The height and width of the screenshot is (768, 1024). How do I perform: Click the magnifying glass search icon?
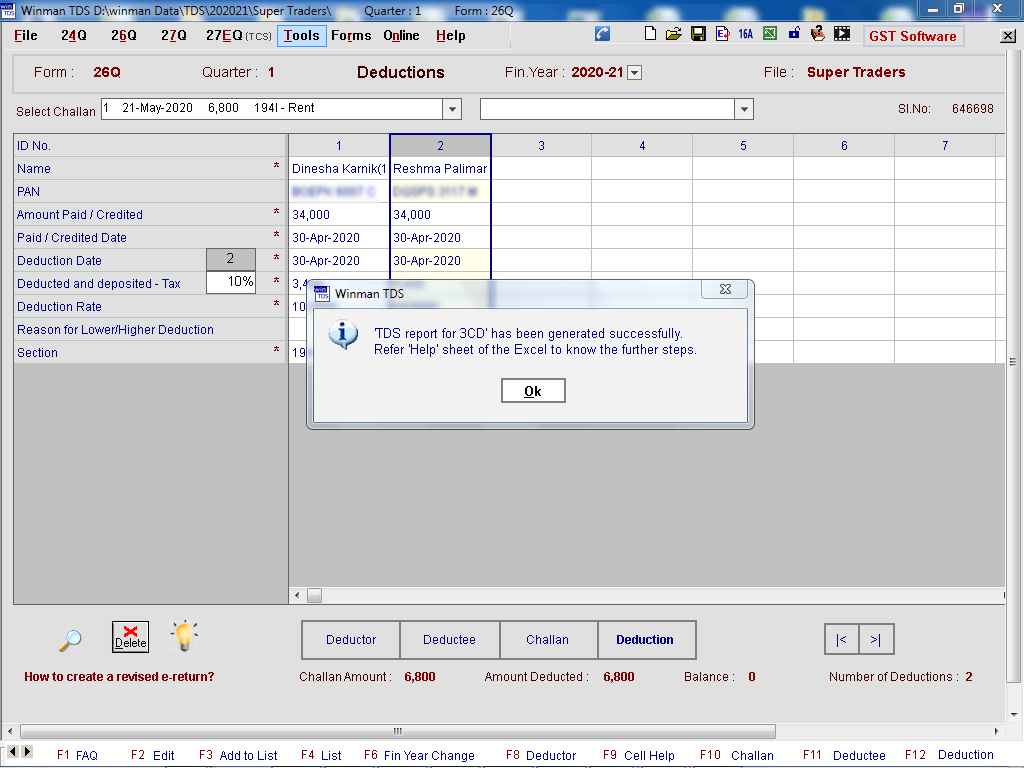[x=70, y=639]
